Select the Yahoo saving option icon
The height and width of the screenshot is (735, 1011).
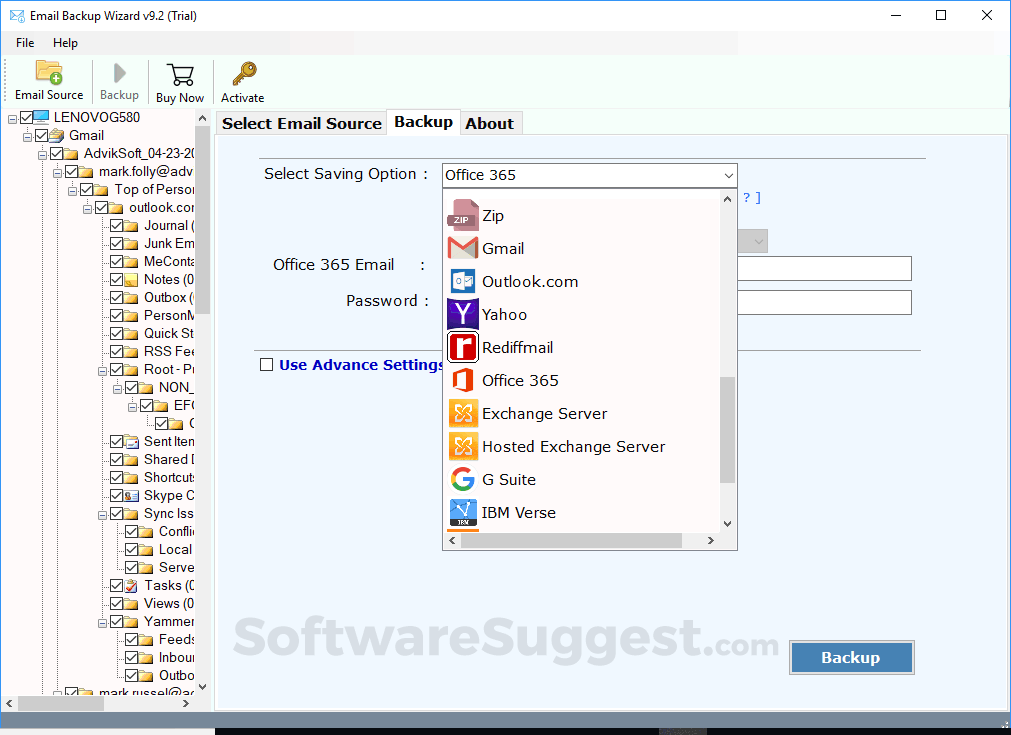click(x=462, y=314)
